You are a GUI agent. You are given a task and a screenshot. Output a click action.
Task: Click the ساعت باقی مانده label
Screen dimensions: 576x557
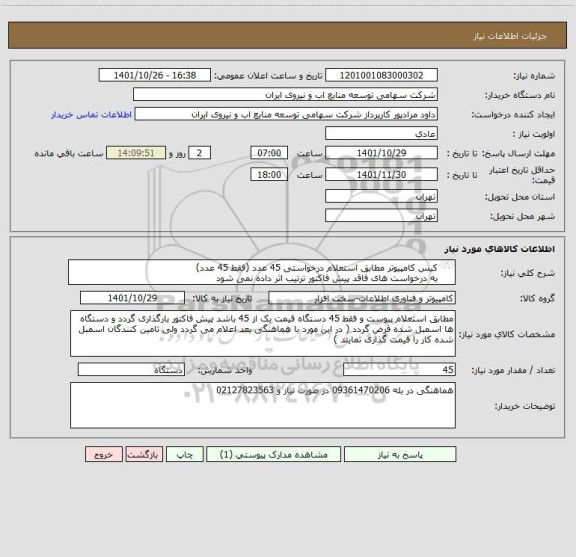click(x=69, y=153)
